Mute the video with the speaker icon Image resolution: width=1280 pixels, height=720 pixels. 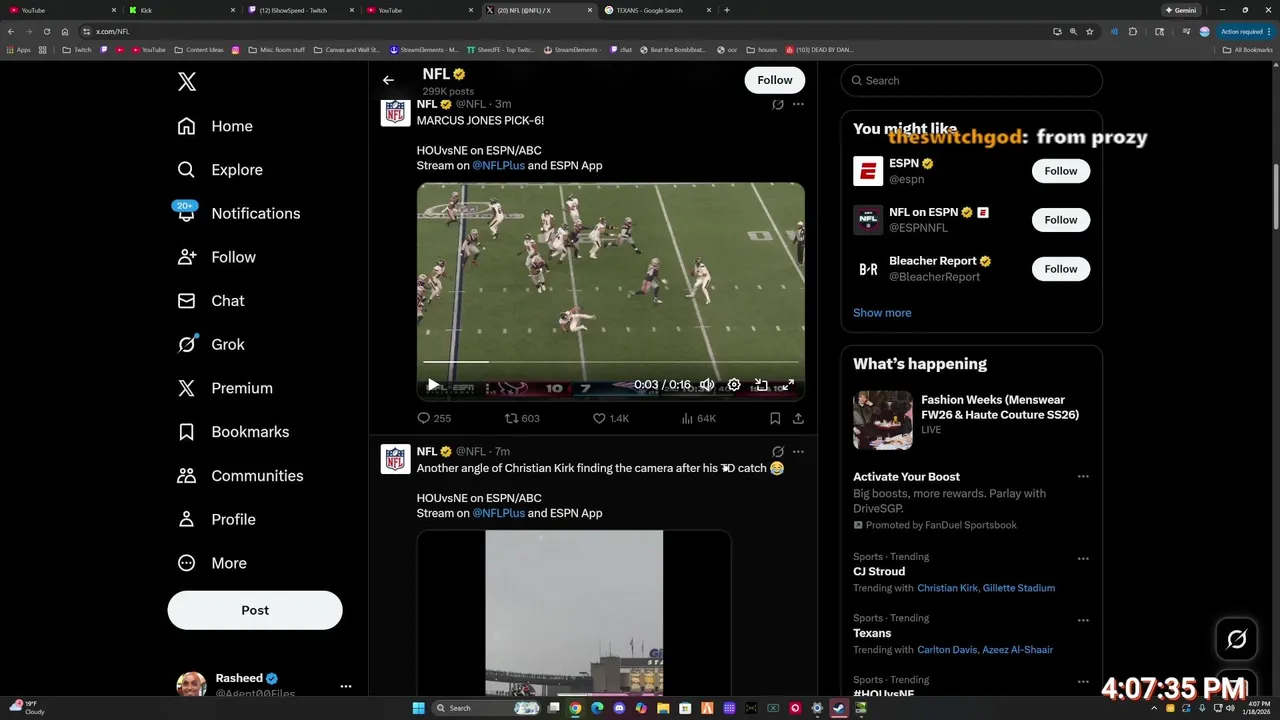707,385
